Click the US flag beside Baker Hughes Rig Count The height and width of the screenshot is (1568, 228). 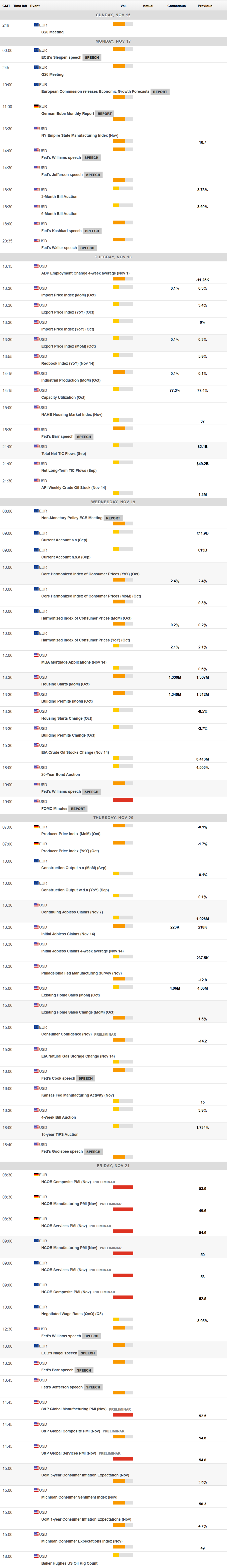[x=36, y=1556]
